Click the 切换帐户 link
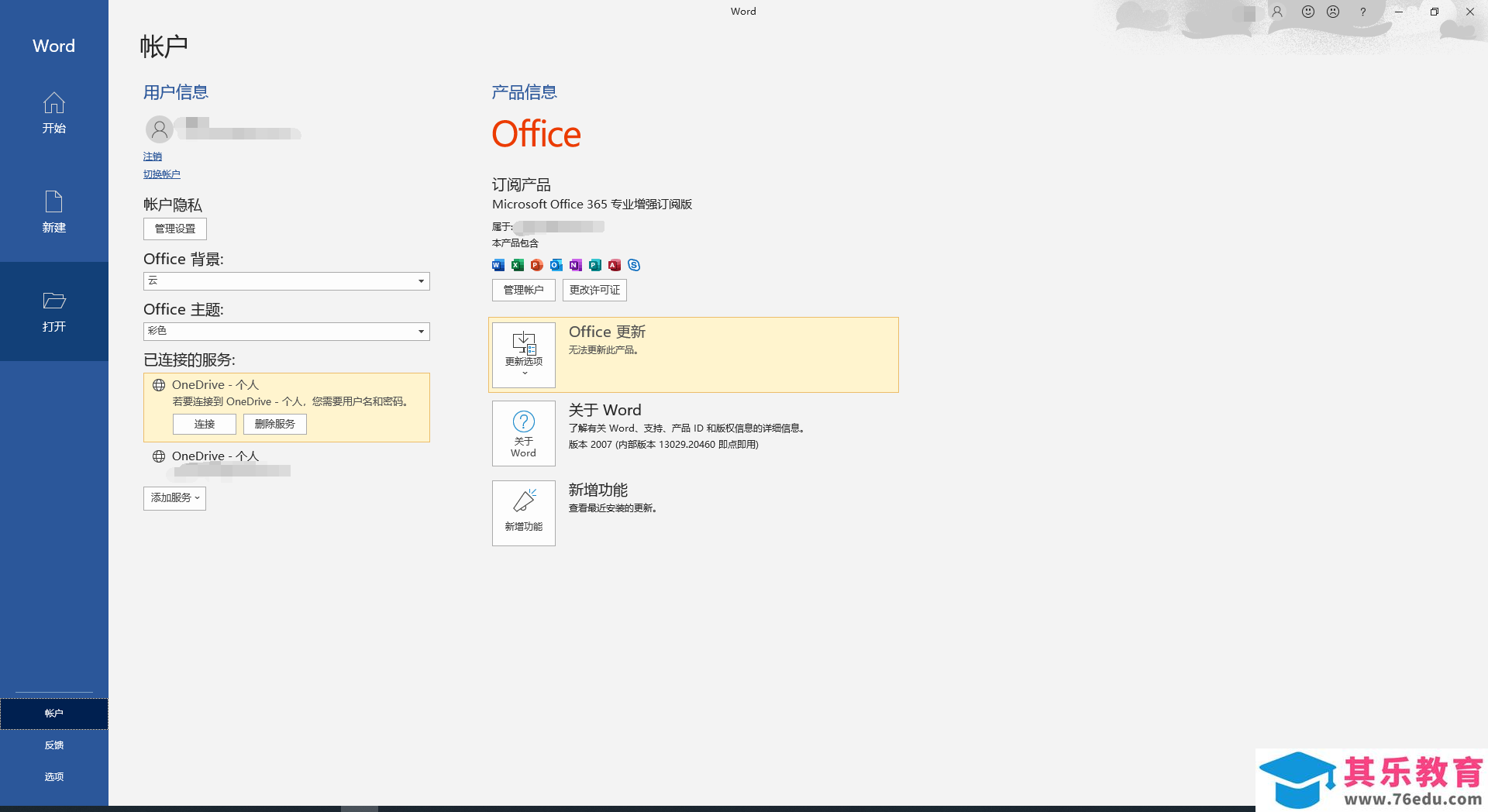 162,174
